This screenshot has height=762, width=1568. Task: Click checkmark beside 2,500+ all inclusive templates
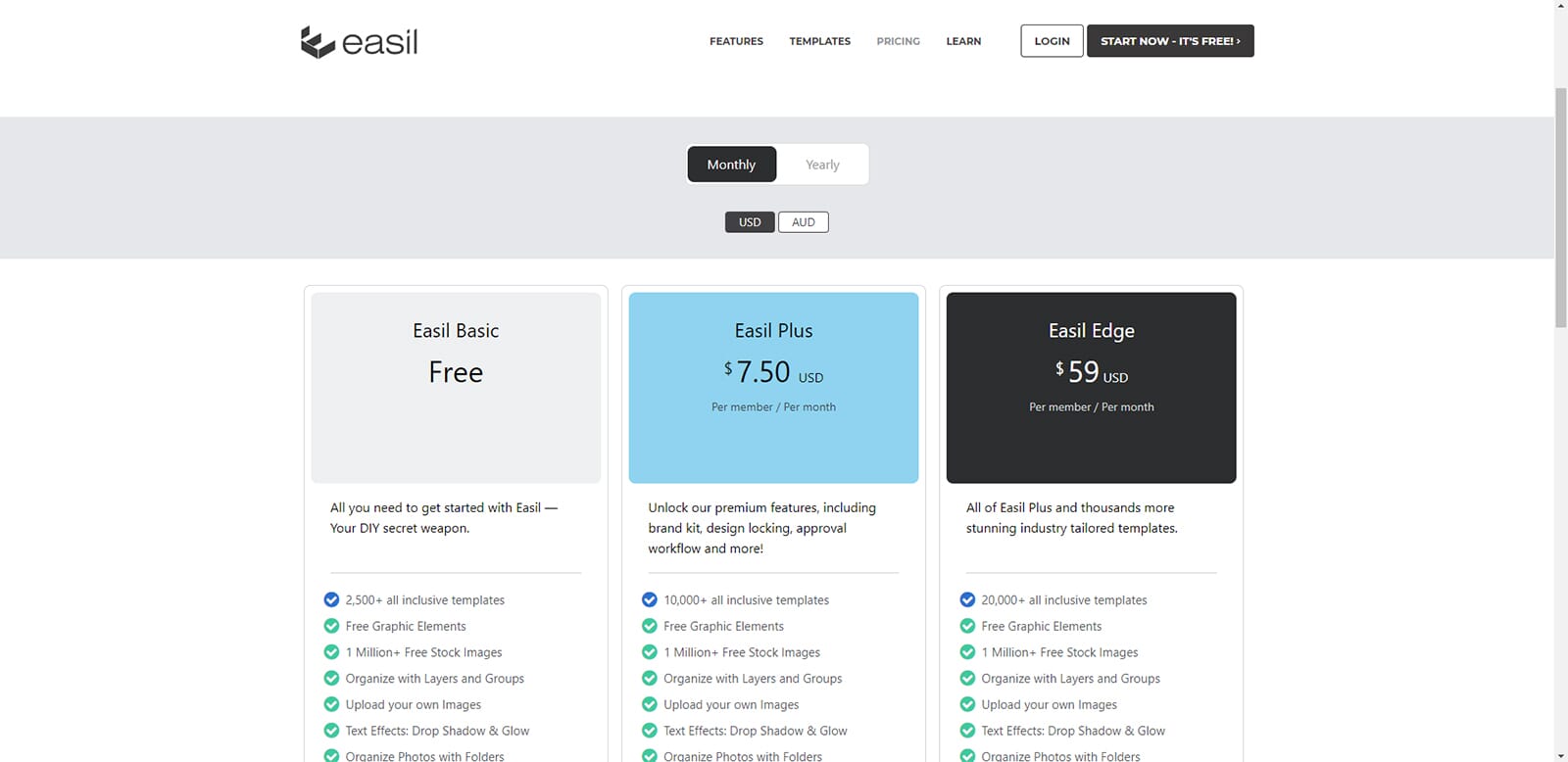coord(331,599)
